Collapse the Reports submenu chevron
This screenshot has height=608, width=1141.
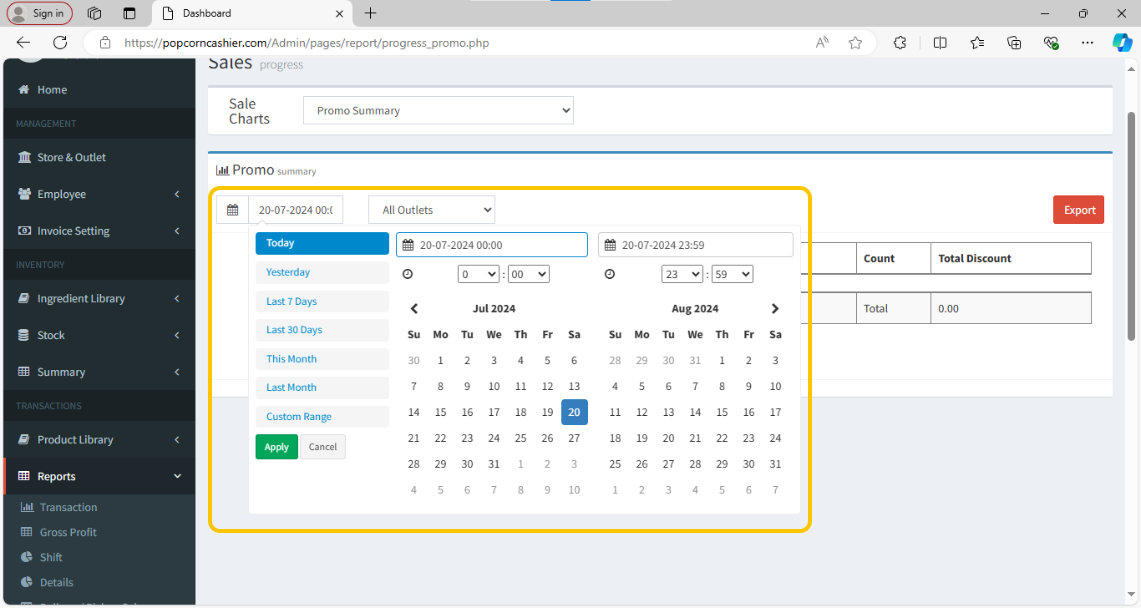pyautogui.click(x=177, y=476)
